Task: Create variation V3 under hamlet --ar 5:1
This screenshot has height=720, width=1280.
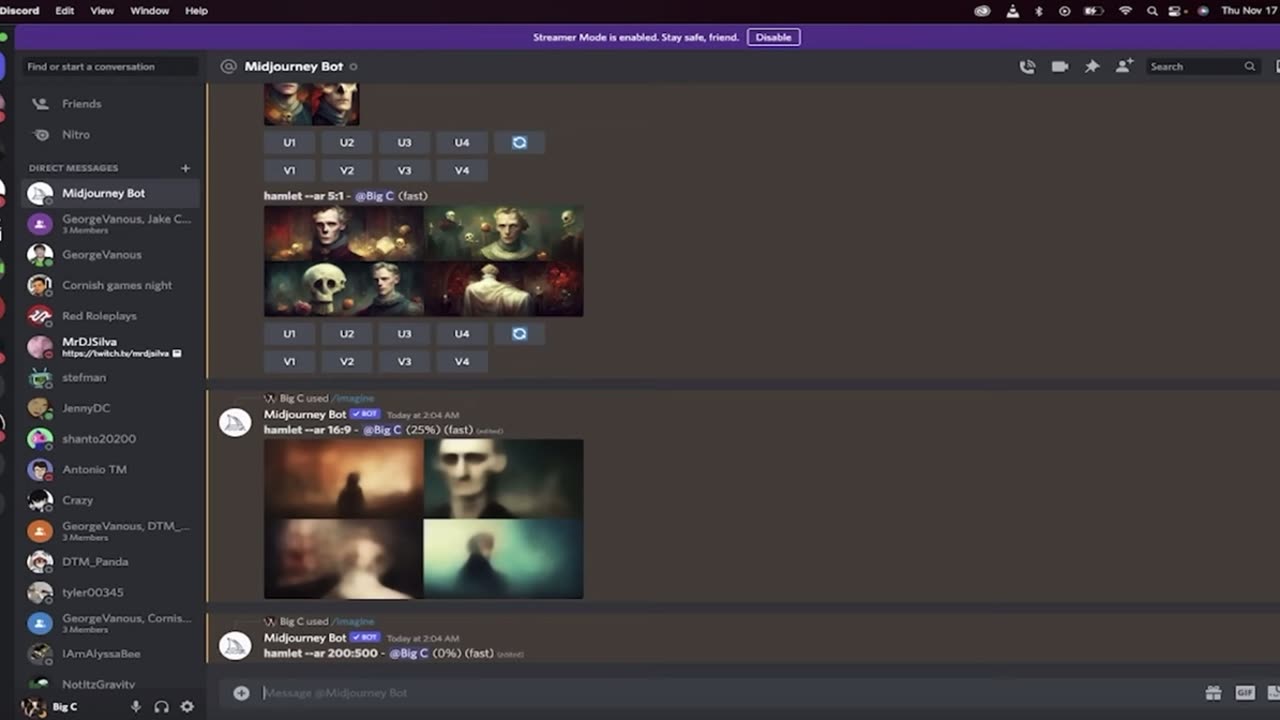Action: 404,362
